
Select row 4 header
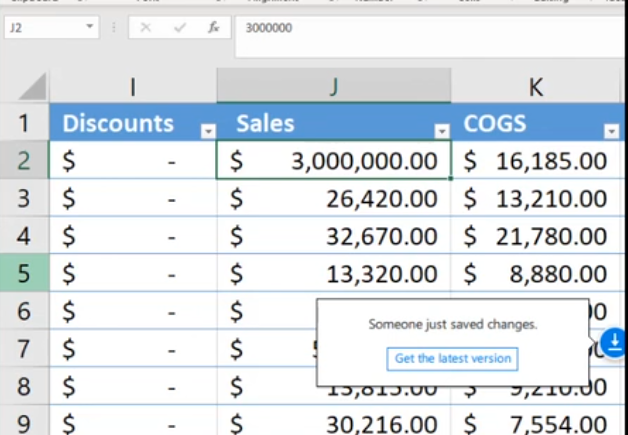click(x=24, y=235)
